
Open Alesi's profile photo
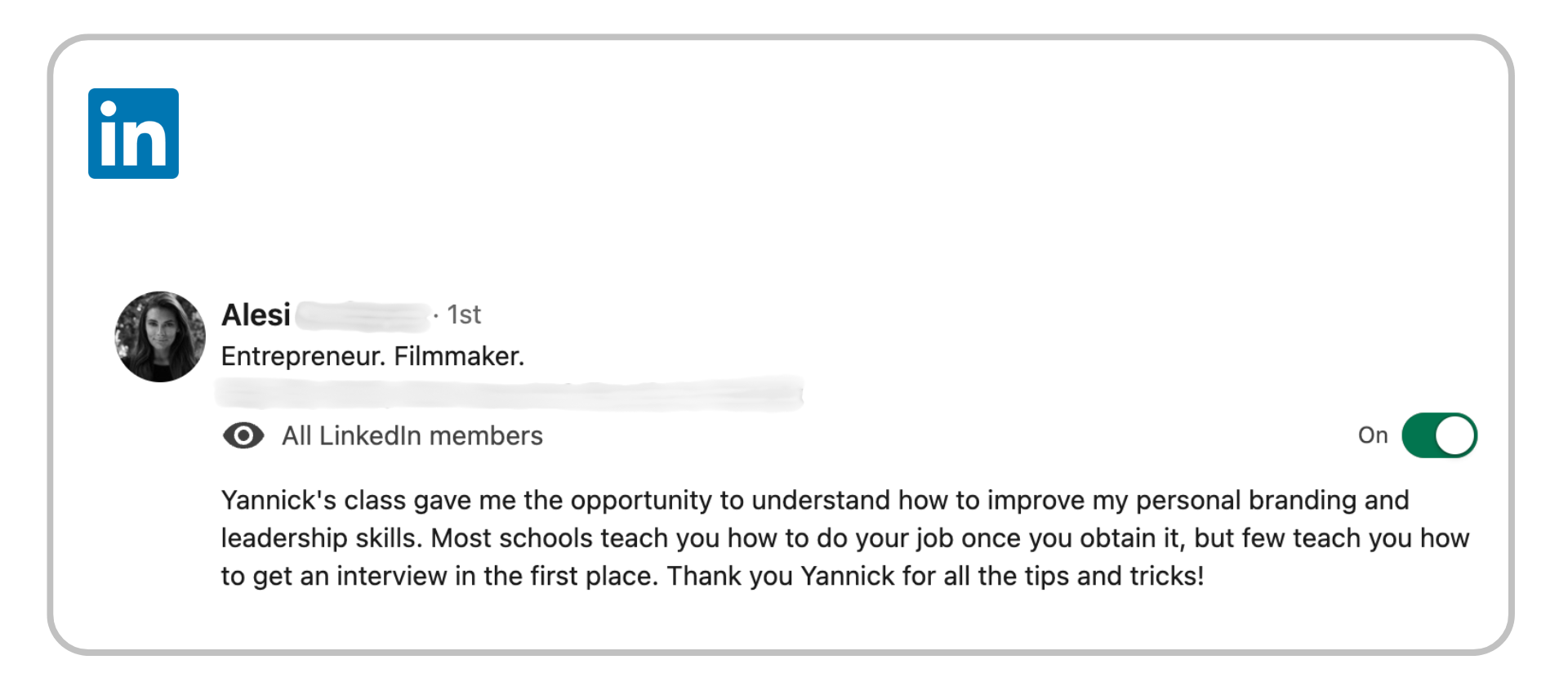pos(160,337)
